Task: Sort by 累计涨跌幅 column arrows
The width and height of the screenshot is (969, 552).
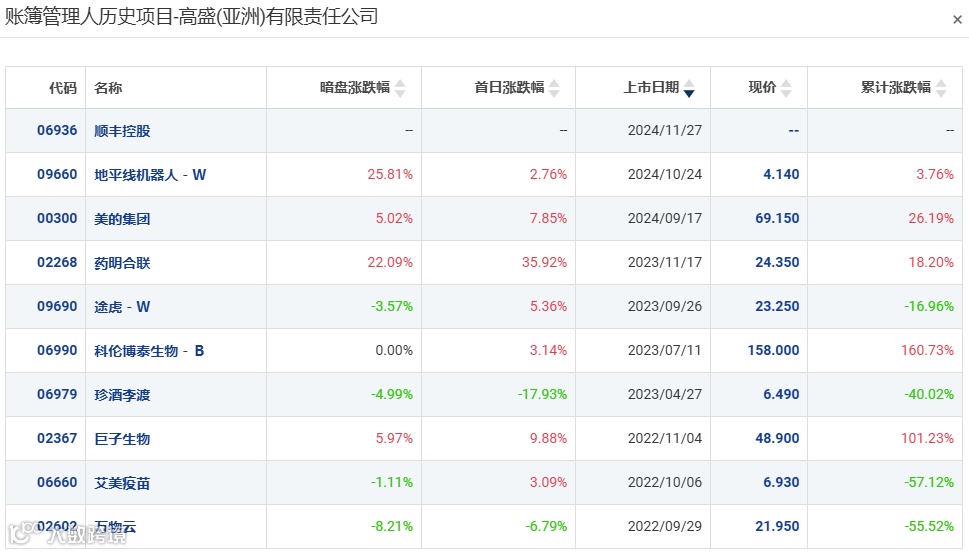Action: click(941, 88)
